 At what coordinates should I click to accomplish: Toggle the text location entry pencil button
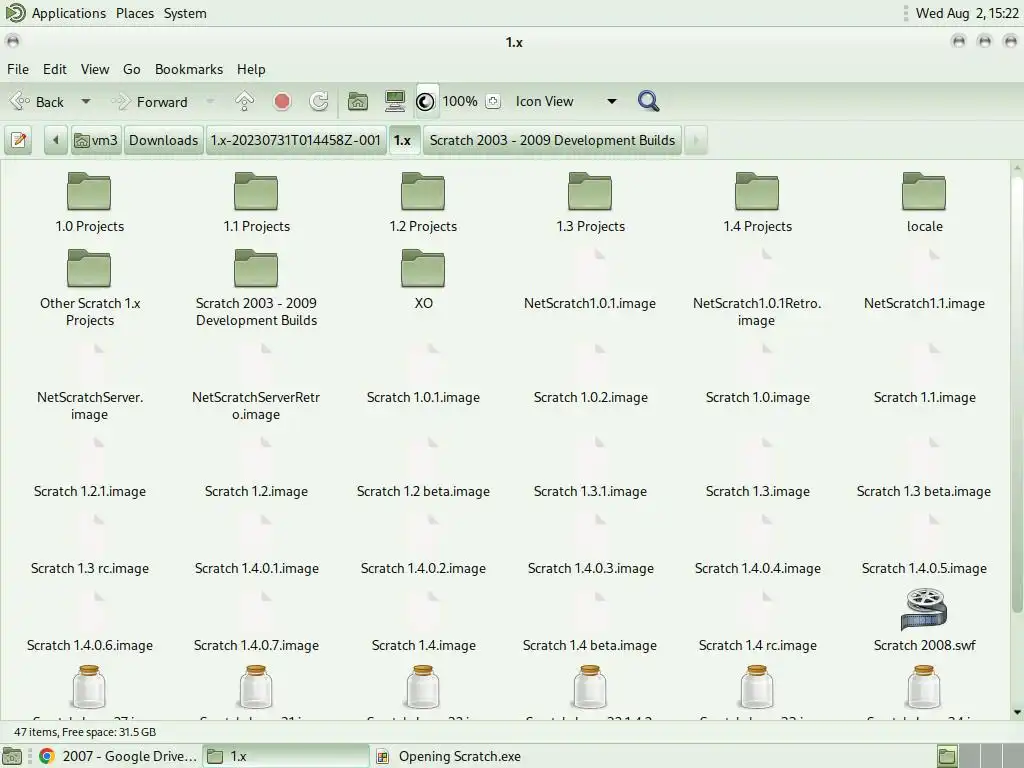pyautogui.click(x=19, y=140)
